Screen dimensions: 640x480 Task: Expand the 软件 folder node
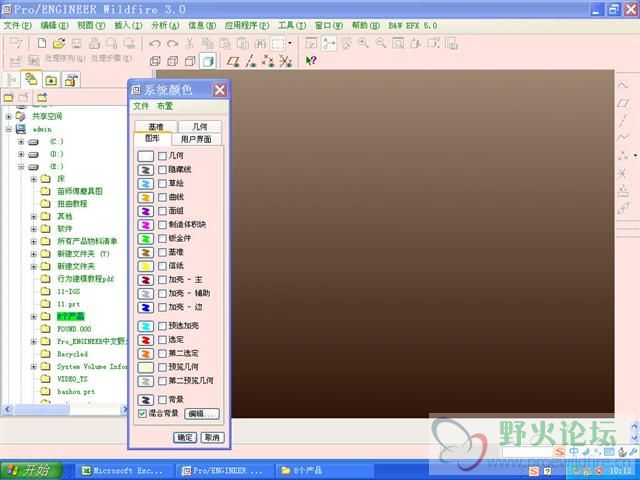click(x=33, y=229)
